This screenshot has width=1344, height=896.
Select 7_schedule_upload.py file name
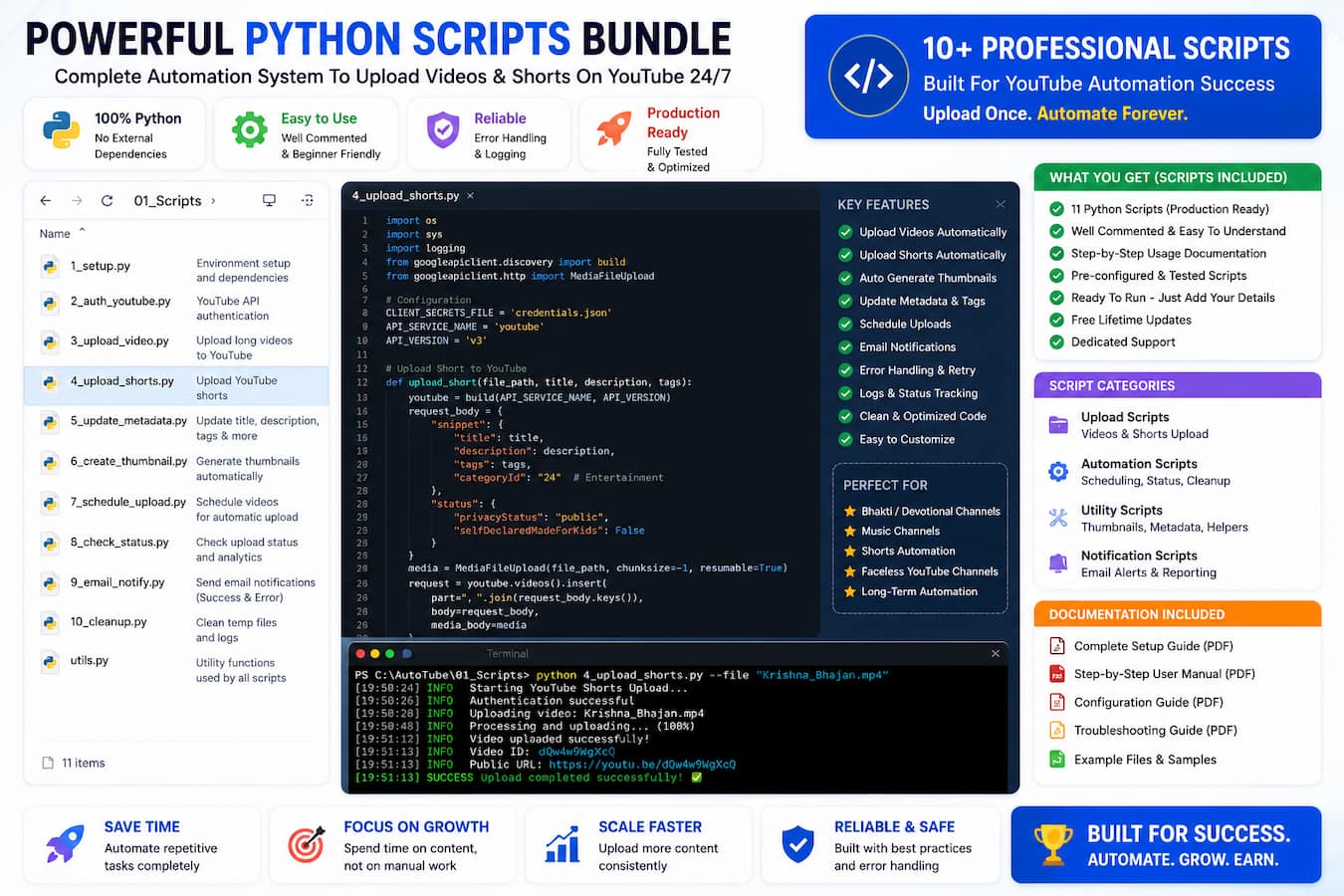(127, 502)
